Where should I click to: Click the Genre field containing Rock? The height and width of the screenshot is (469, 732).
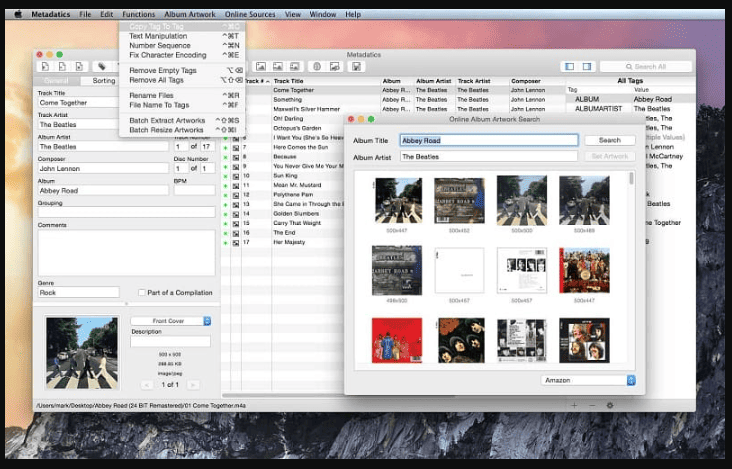78,293
